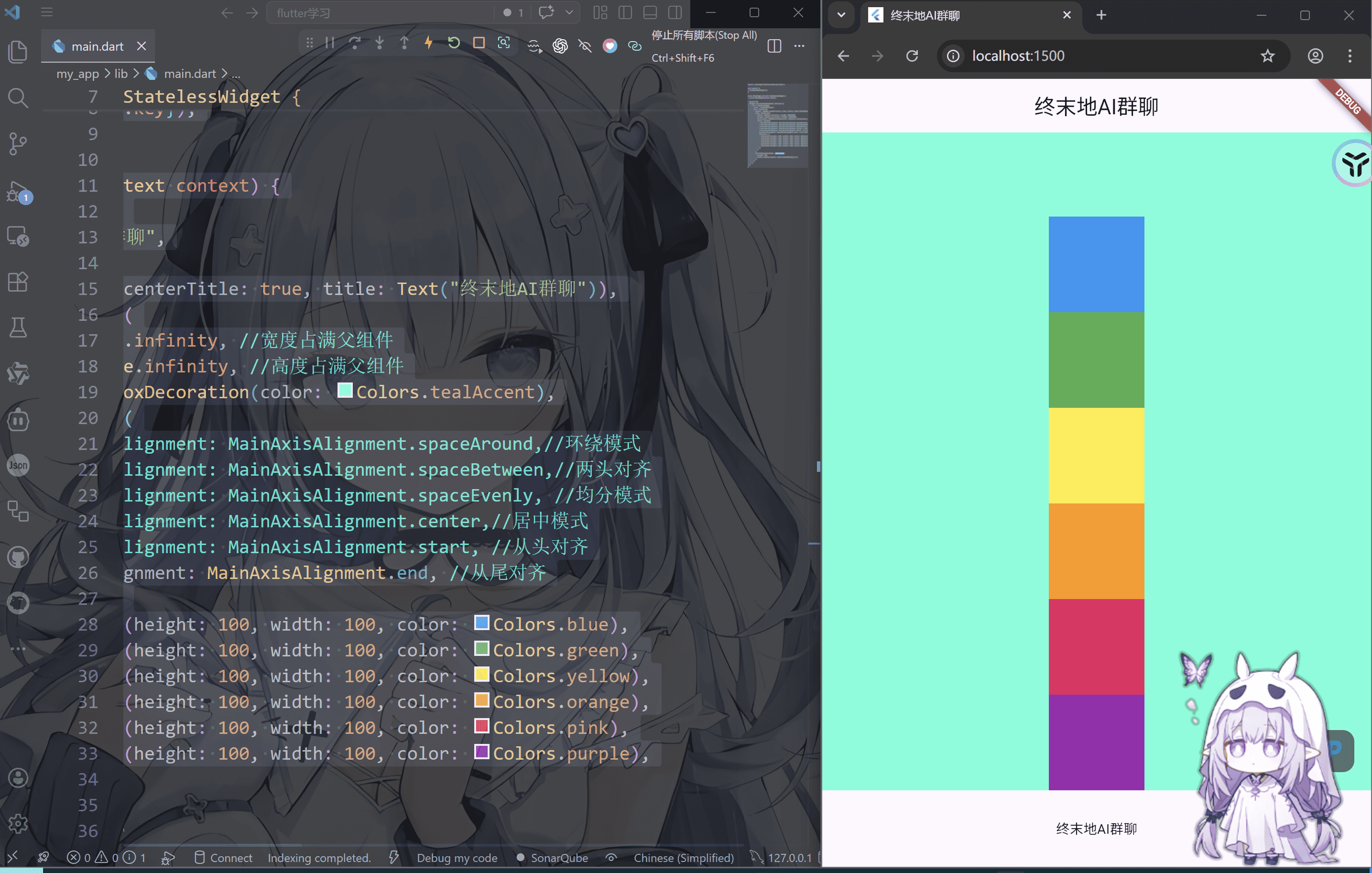Click the hot reload lightning icon

(x=428, y=44)
